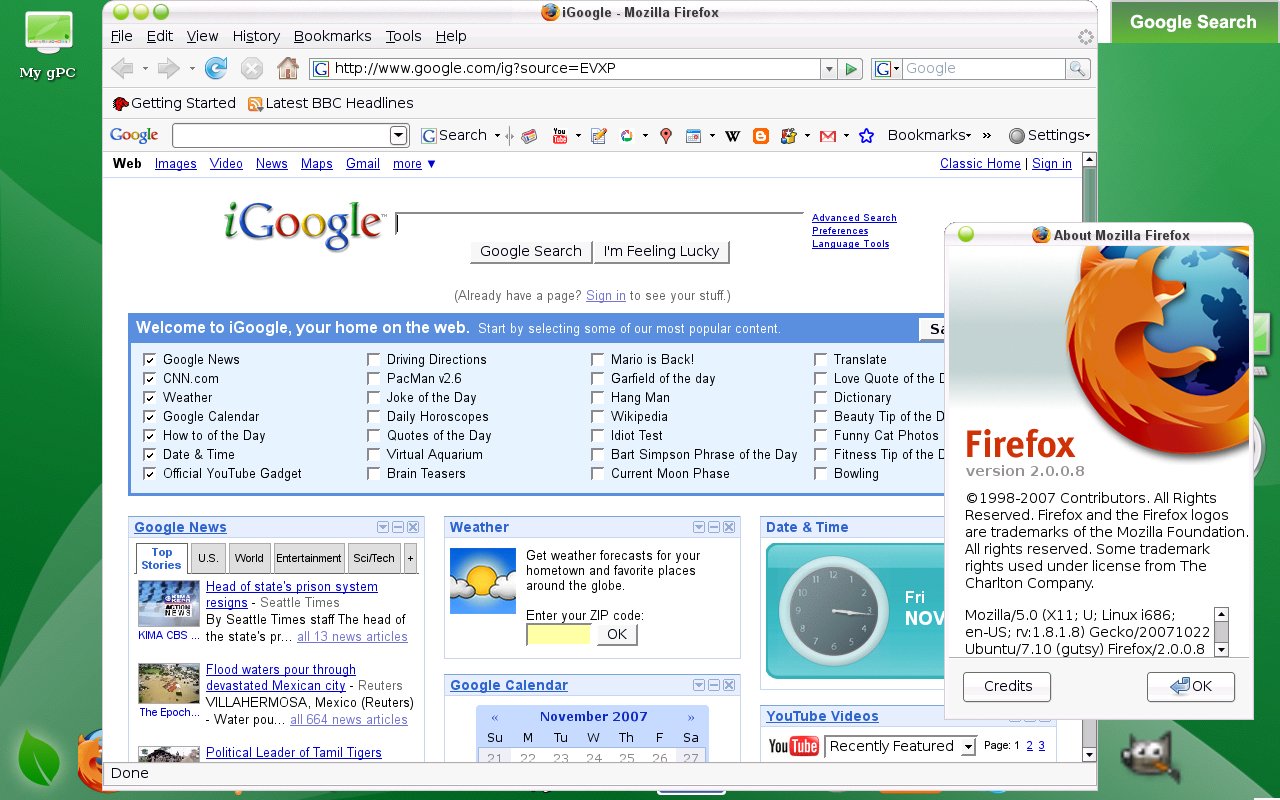Click the Google logo in the toolbar
This screenshot has height=800, width=1280.
134,135
